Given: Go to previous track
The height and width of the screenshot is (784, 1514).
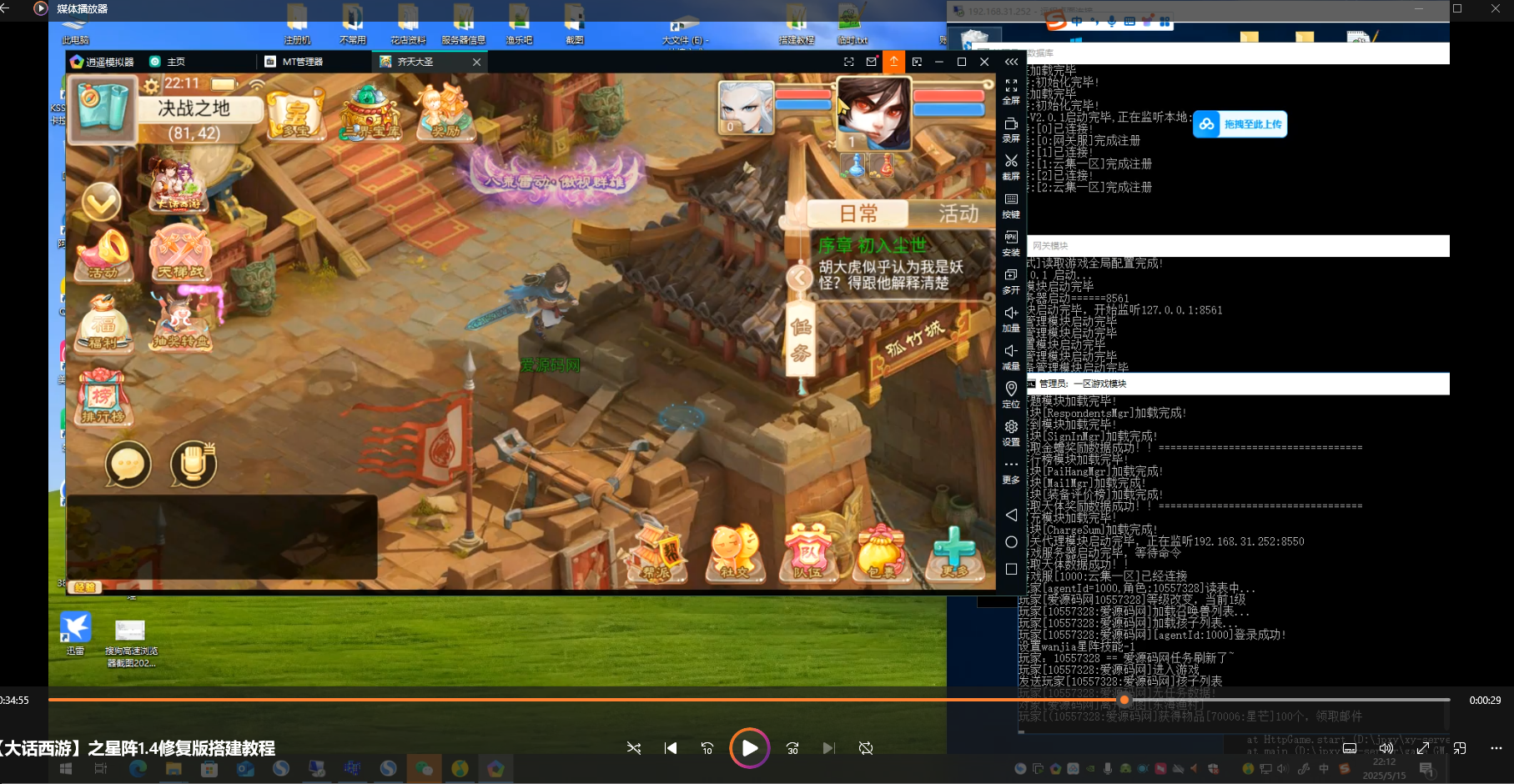Looking at the screenshot, I should (x=671, y=748).
